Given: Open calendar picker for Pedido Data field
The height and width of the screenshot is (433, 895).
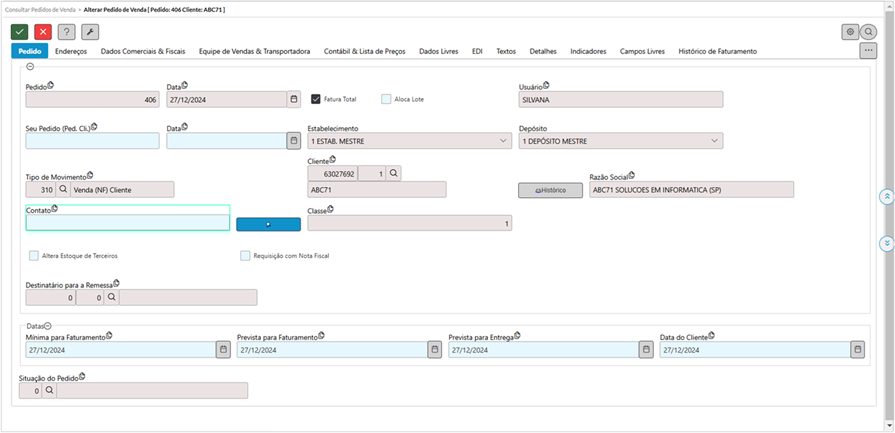Looking at the screenshot, I should (293, 99).
